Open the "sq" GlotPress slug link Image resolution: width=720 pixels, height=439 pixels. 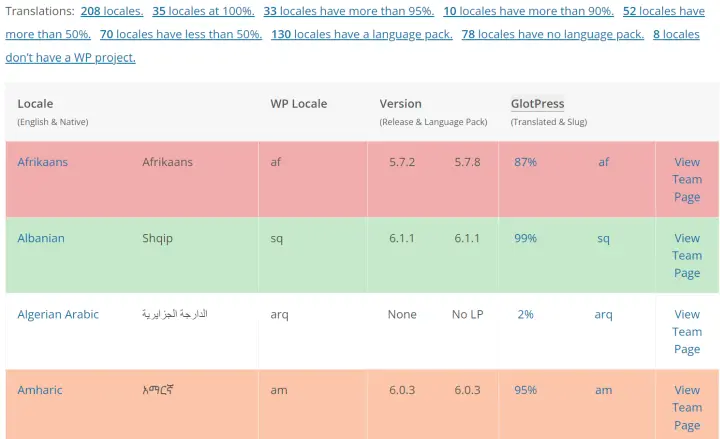point(603,239)
